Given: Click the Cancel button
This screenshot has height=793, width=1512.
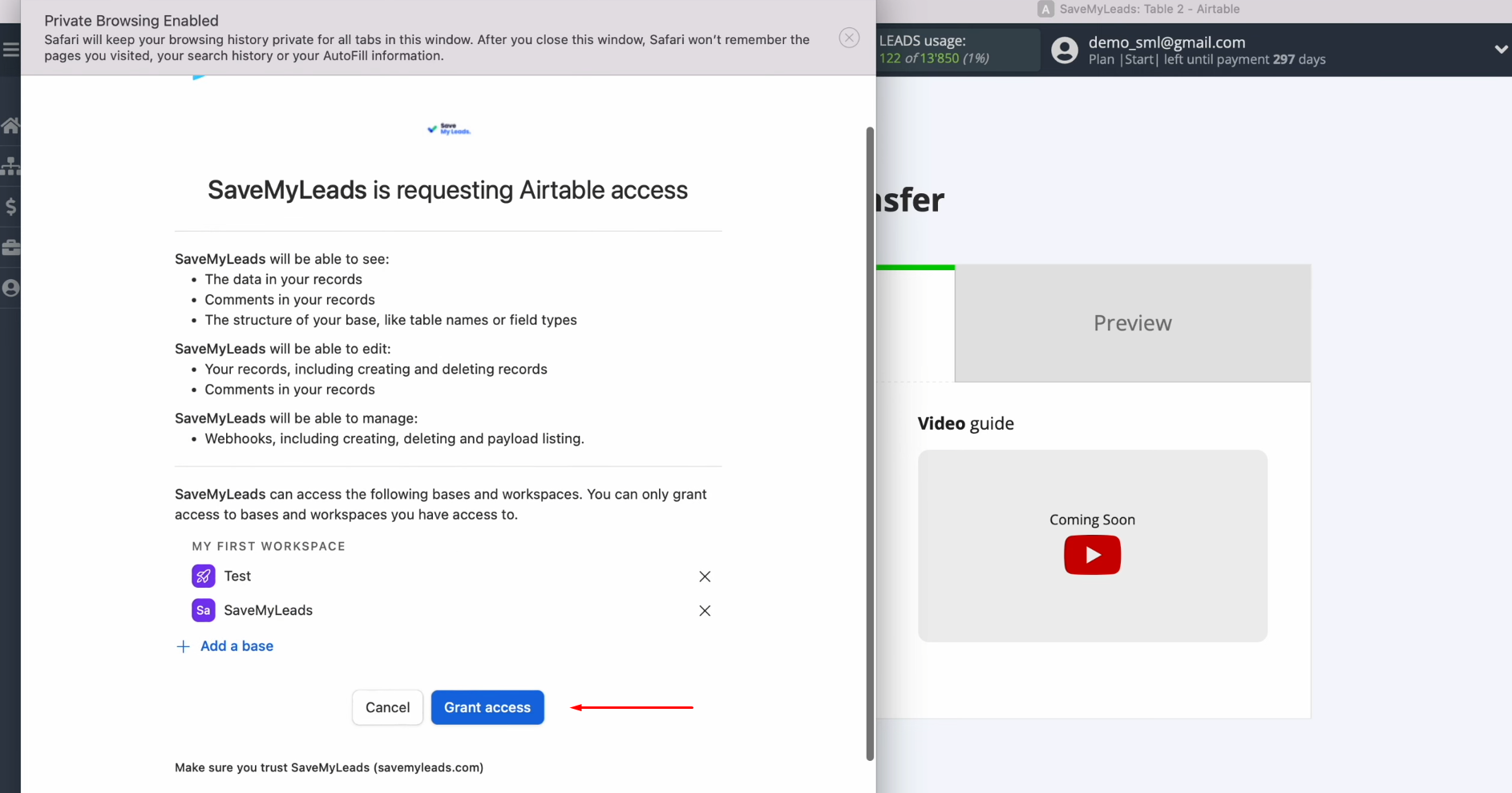Looking at the screenshot, I should click(387, 707).
